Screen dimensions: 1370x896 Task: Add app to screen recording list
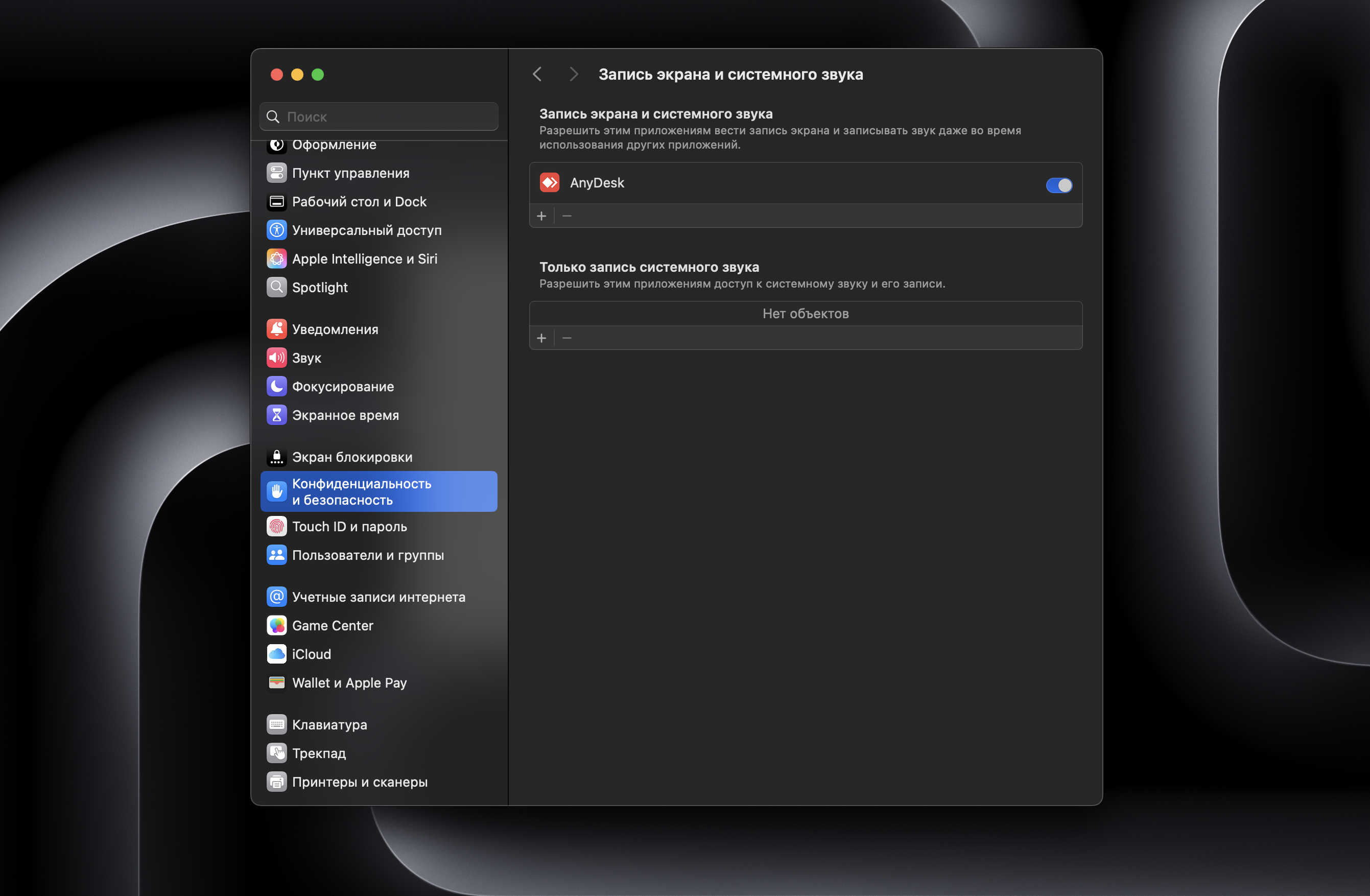click(541, 216)
